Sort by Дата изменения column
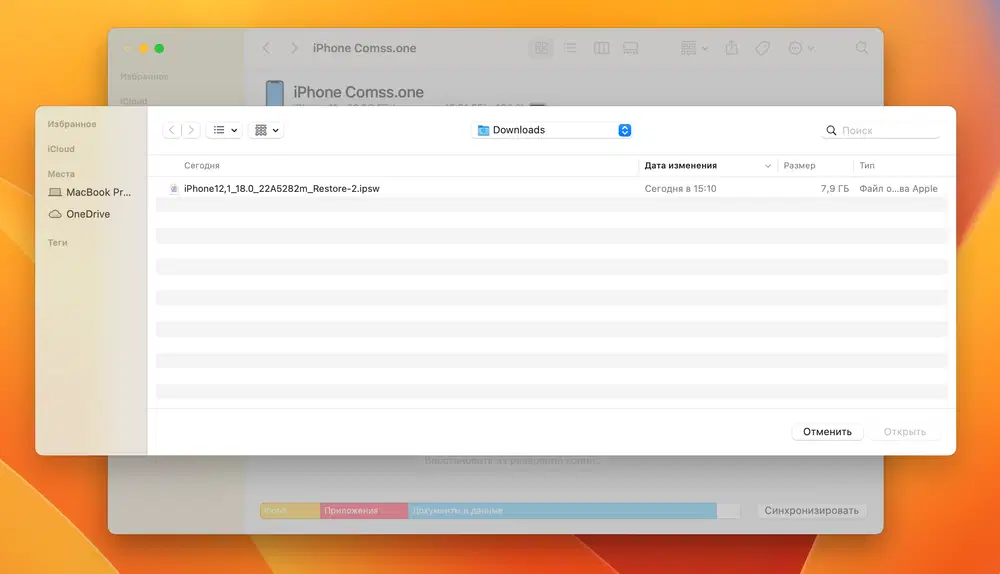Screen dimensions: 1000x574 coord(707,165)
